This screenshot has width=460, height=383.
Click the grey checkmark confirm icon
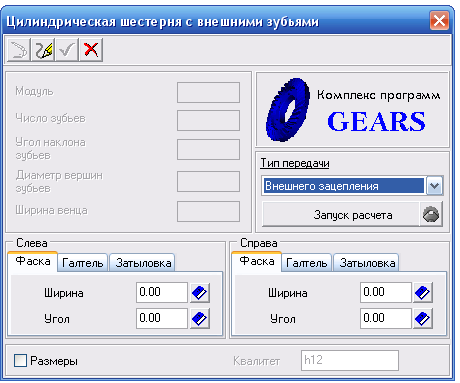67,50
